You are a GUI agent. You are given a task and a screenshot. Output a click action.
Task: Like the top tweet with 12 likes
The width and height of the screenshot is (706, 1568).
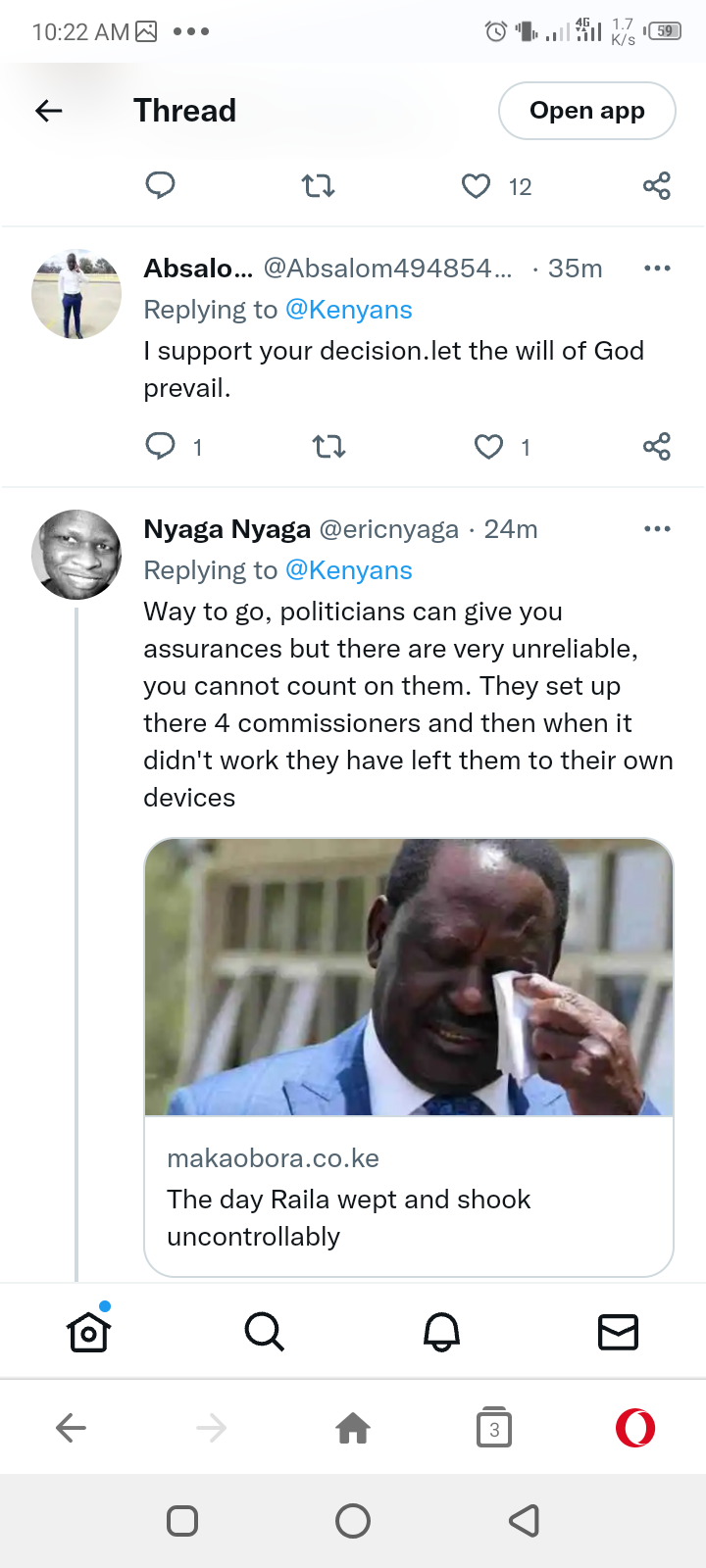coord(476,186)
